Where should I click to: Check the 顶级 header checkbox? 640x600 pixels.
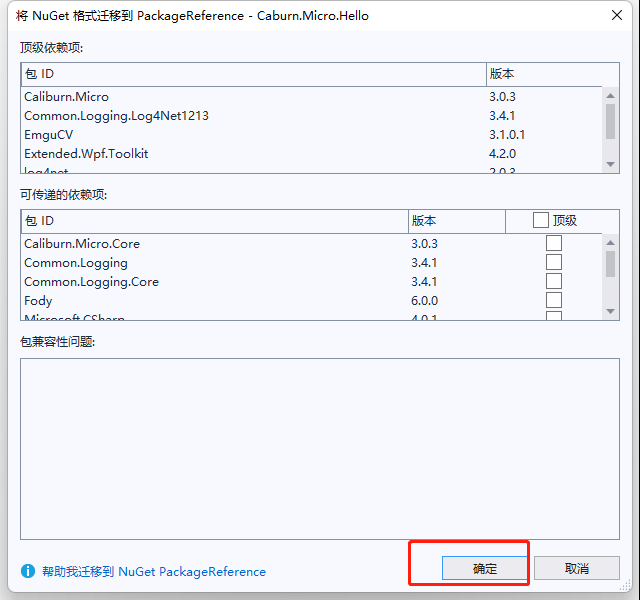click(x=540, y=220)
